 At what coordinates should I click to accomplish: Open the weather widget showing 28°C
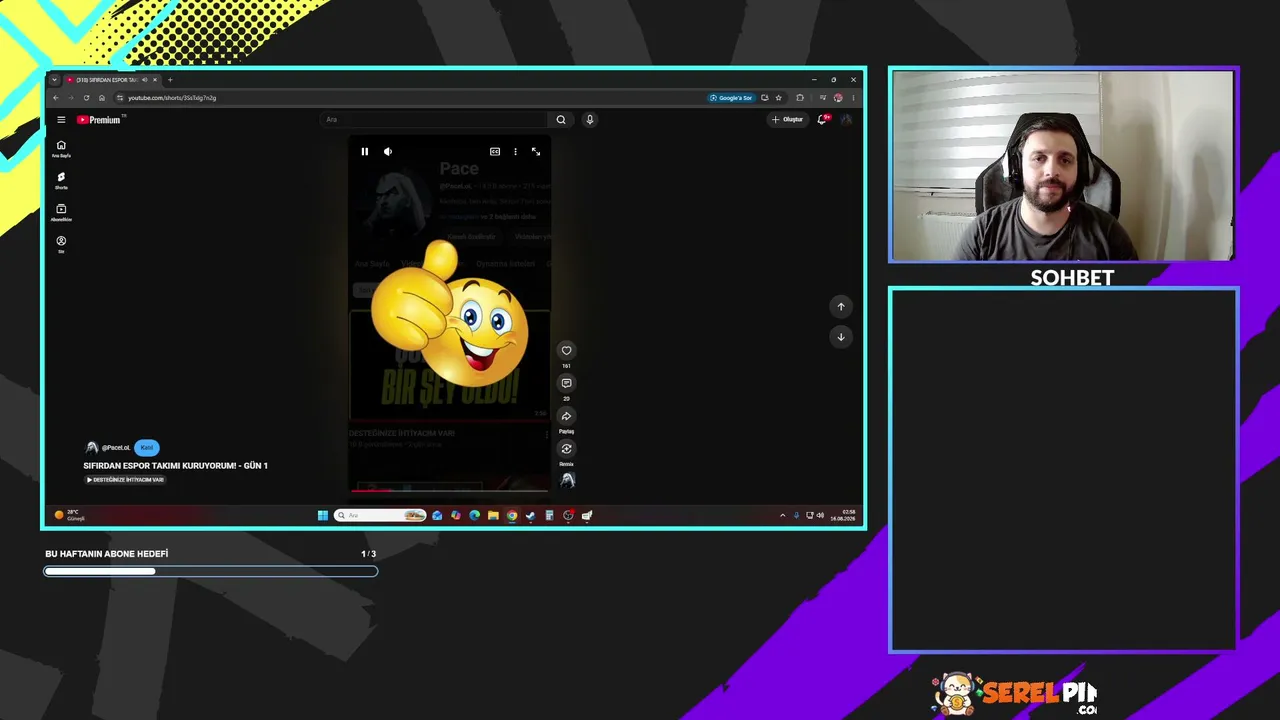click(x=70, y=515)
